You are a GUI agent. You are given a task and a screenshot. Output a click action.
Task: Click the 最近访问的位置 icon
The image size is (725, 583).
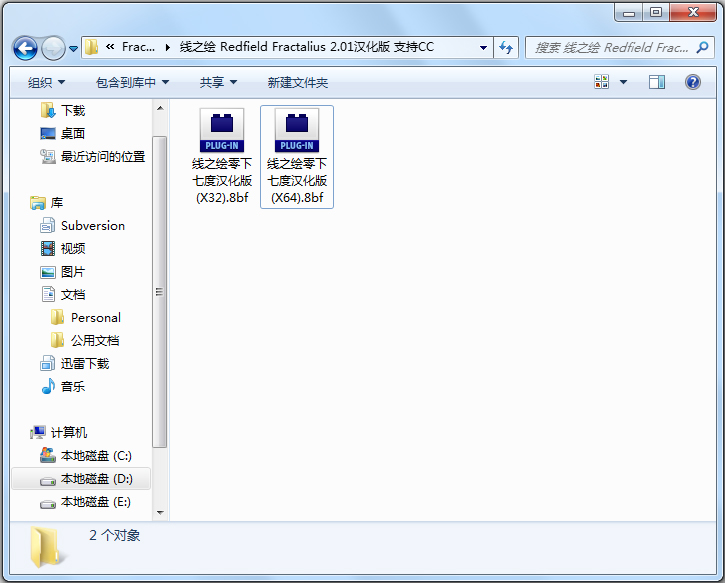coord(48,157)
